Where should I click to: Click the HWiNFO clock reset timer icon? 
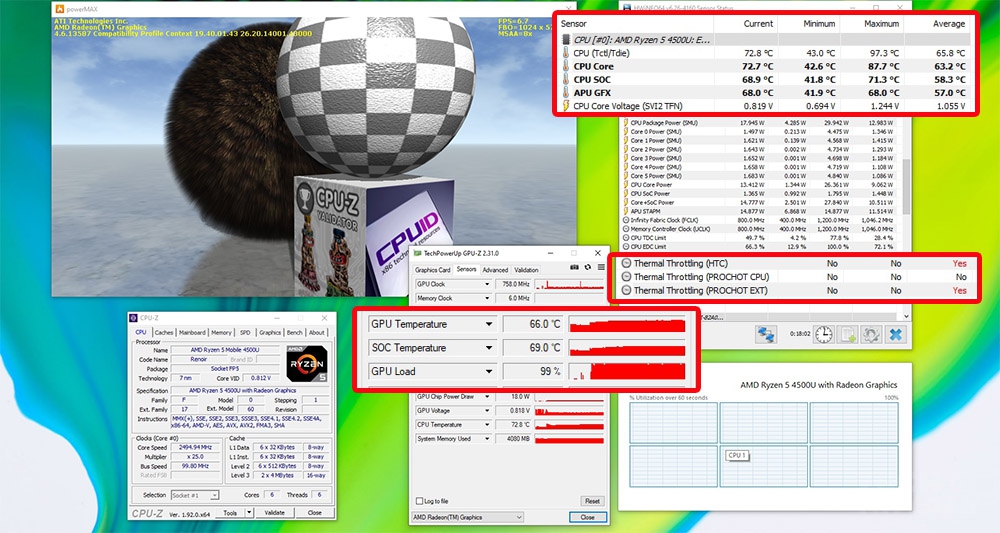click(824, 334)
